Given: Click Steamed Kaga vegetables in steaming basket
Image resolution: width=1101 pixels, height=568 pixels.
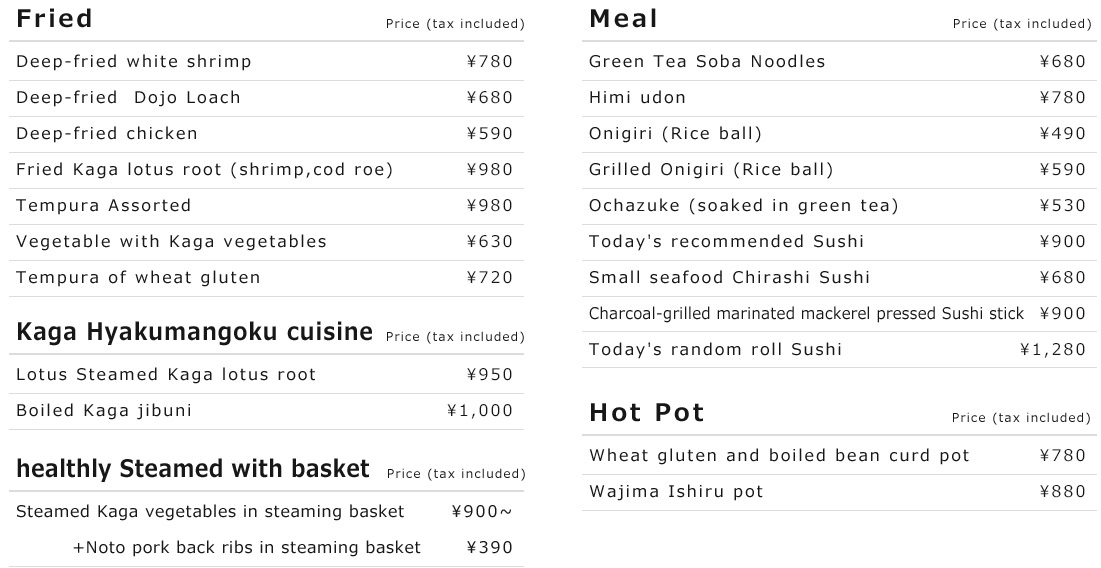Looking at the screenshot, I should [210, 512].
